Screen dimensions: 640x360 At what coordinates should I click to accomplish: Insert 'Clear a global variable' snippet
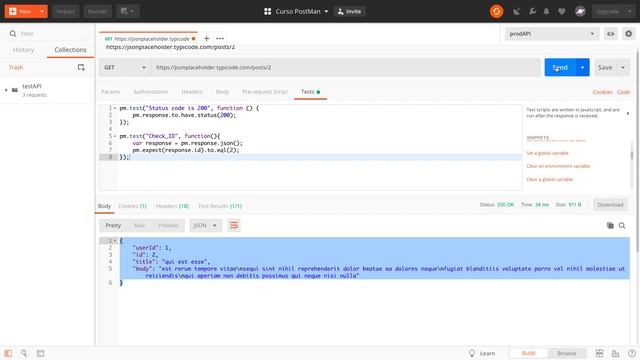coord(549,179)
